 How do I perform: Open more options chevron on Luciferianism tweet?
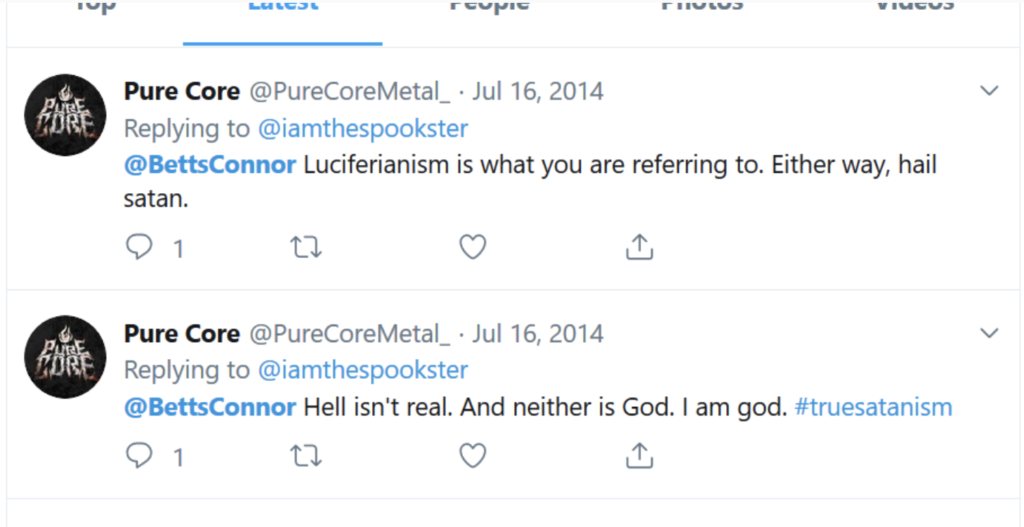[989, 91]
